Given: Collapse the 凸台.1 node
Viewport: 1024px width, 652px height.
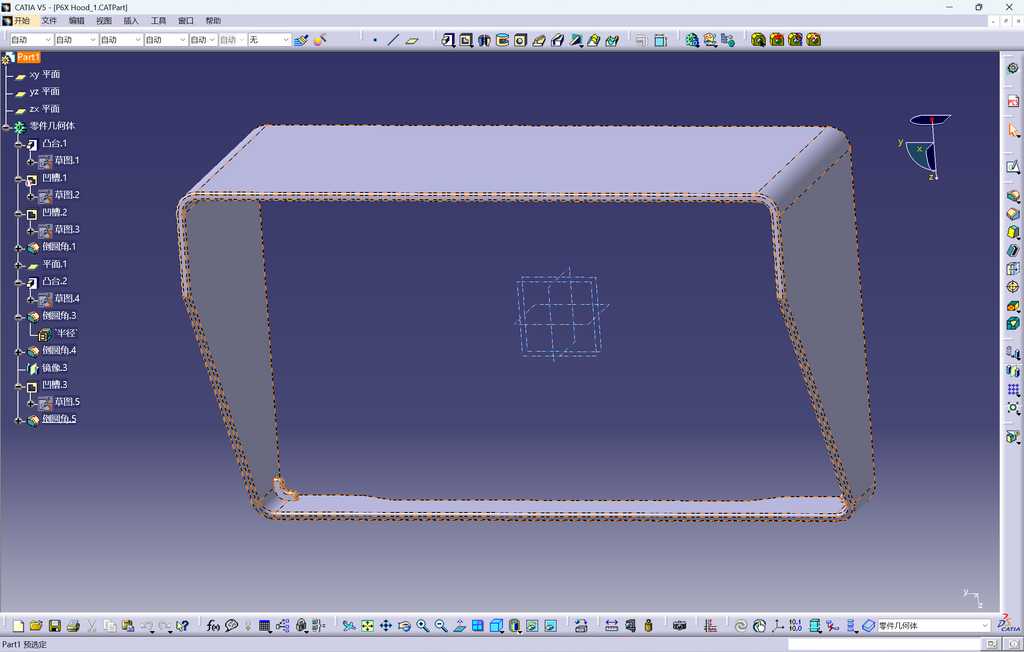Looking at the screenshot, I should coord(18,144).
